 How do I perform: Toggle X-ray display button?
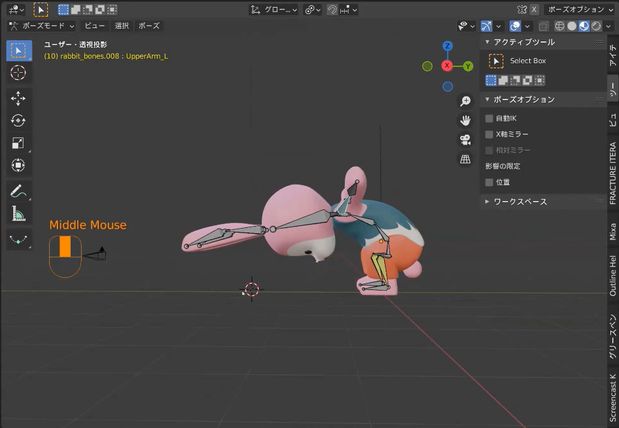point(544,26)
